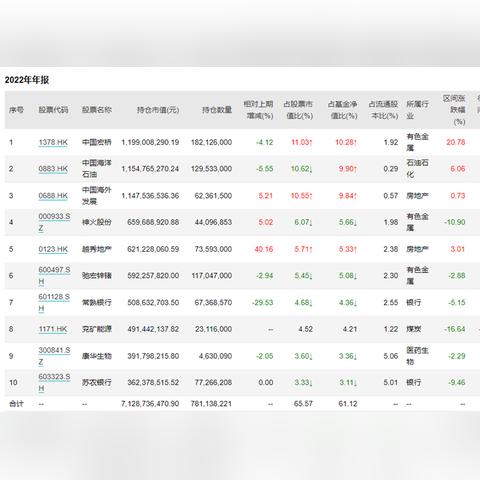Click the 相对上期增减(%) column header

tap(258, 110)
